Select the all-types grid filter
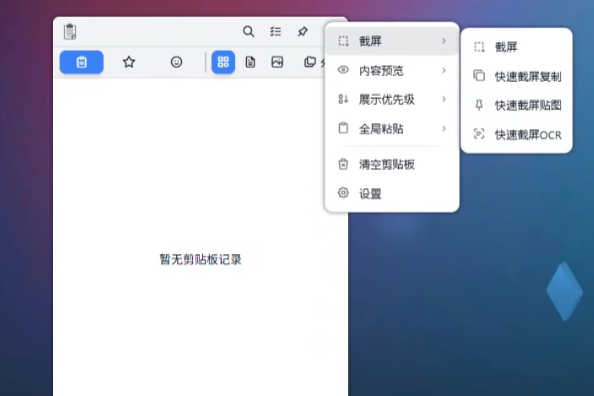This screenshot has height=396, width=594. (x=223, y=62)
